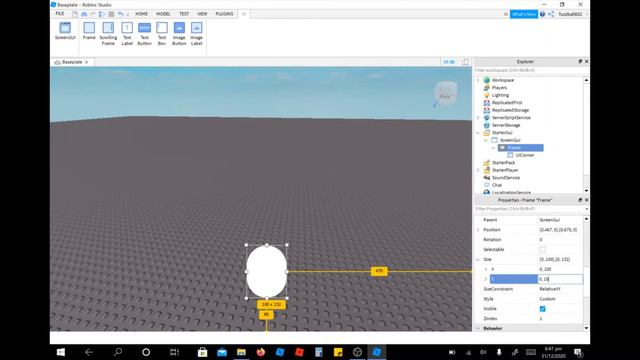
Task: Collapse the StarterGui node
Action: [478, 133]
